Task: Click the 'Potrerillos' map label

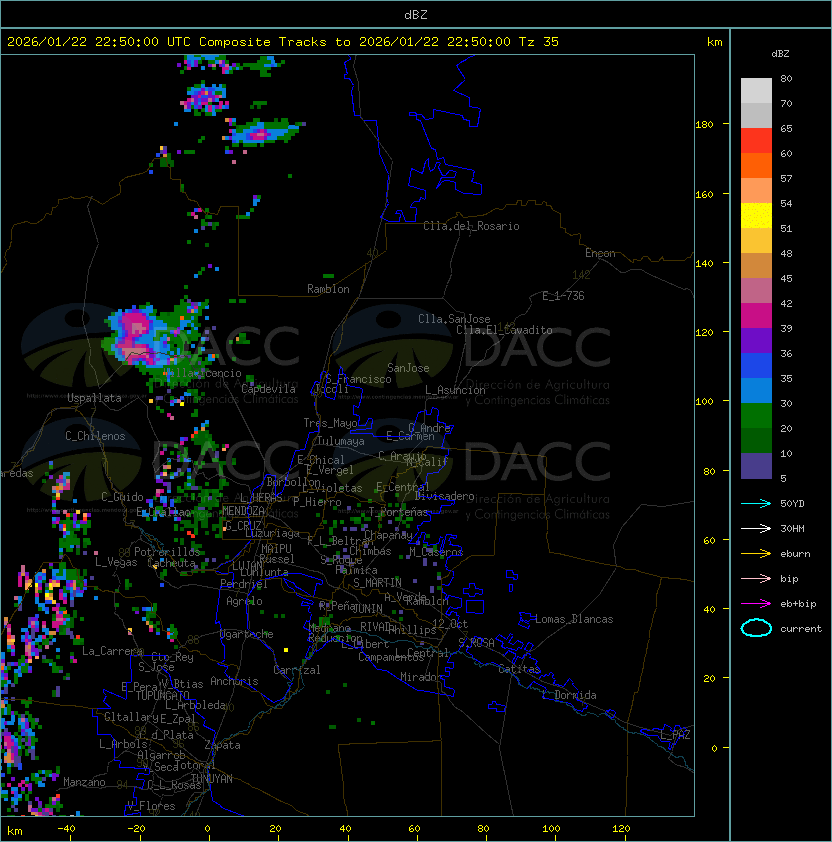Action: coord(167,551)
